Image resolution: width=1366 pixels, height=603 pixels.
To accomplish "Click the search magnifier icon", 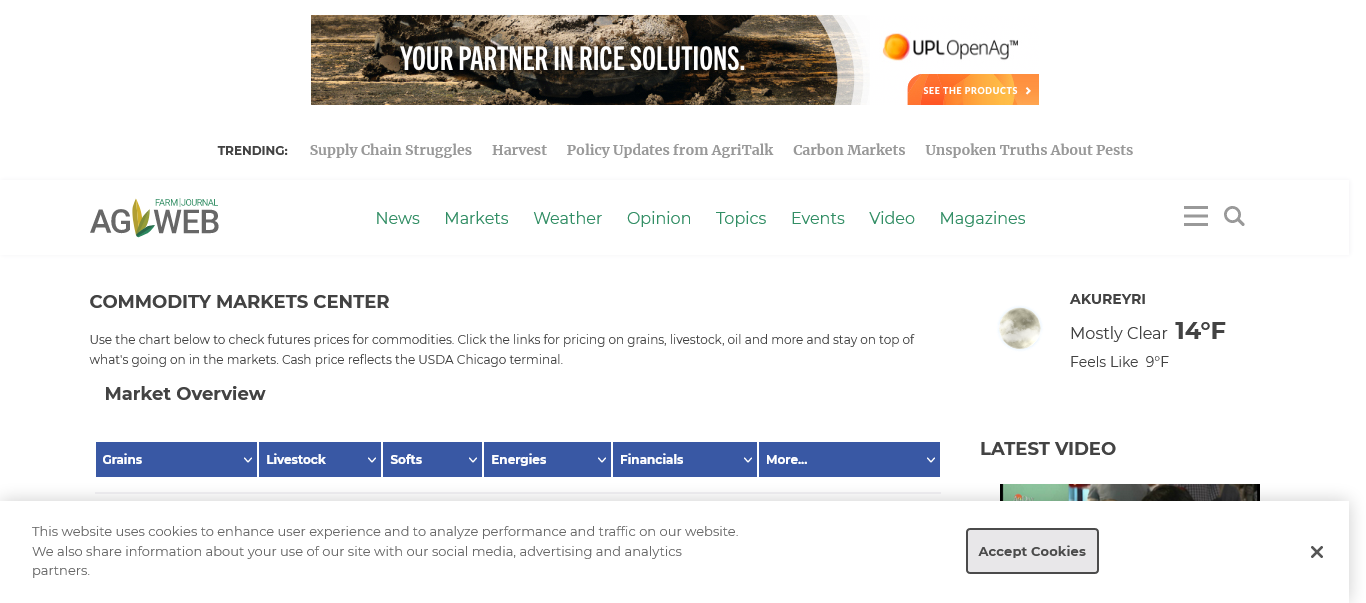I will point(1234,216).
